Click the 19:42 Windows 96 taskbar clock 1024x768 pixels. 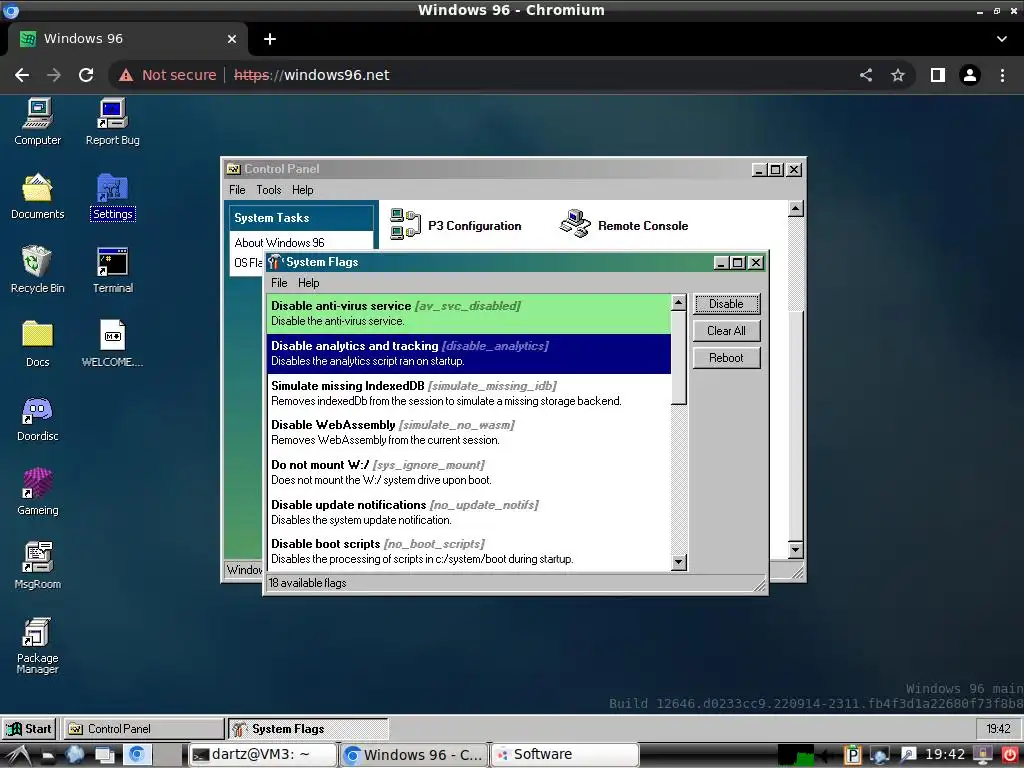[x=998, y=729]
